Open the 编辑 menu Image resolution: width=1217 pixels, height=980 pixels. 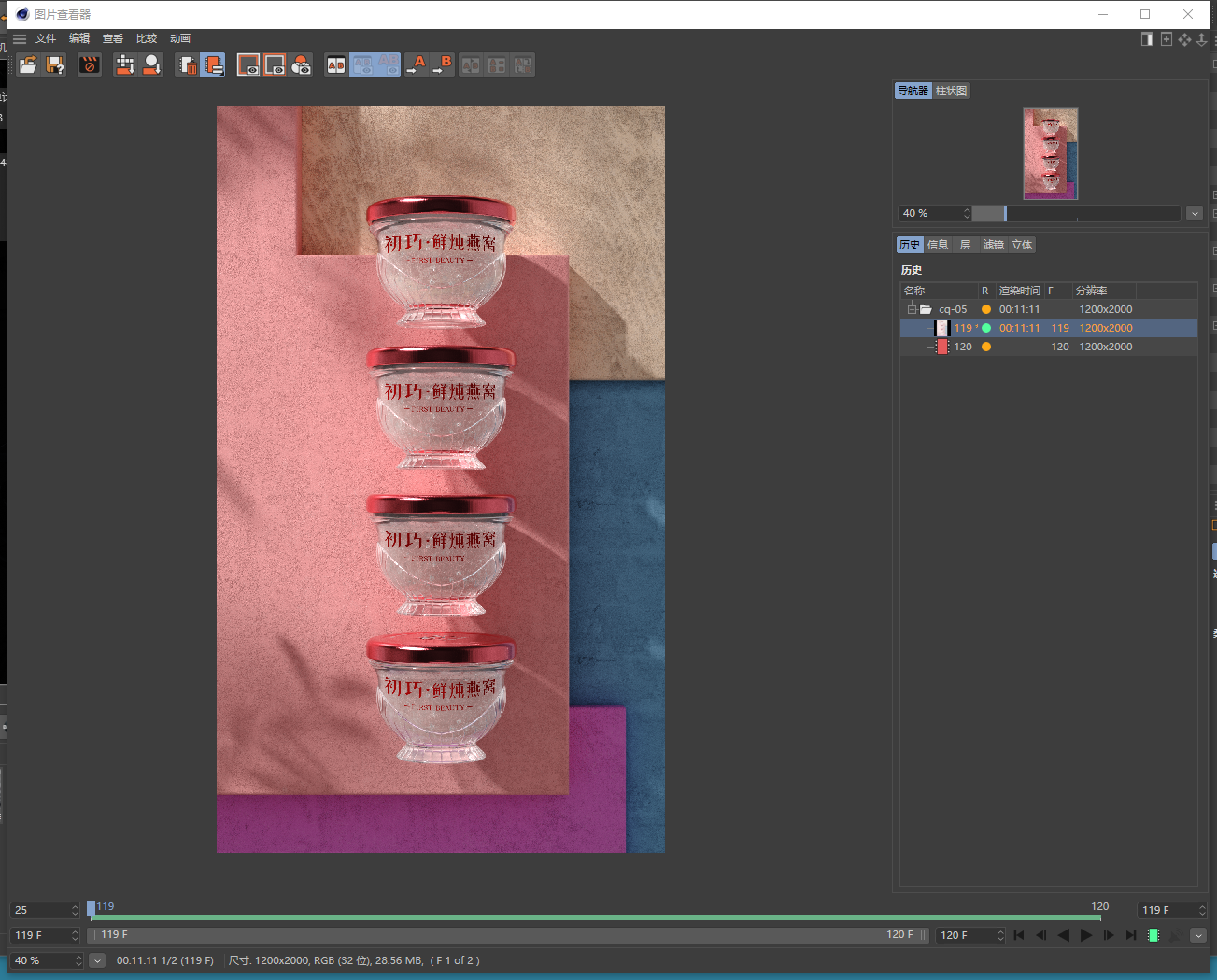coord(79,38)
